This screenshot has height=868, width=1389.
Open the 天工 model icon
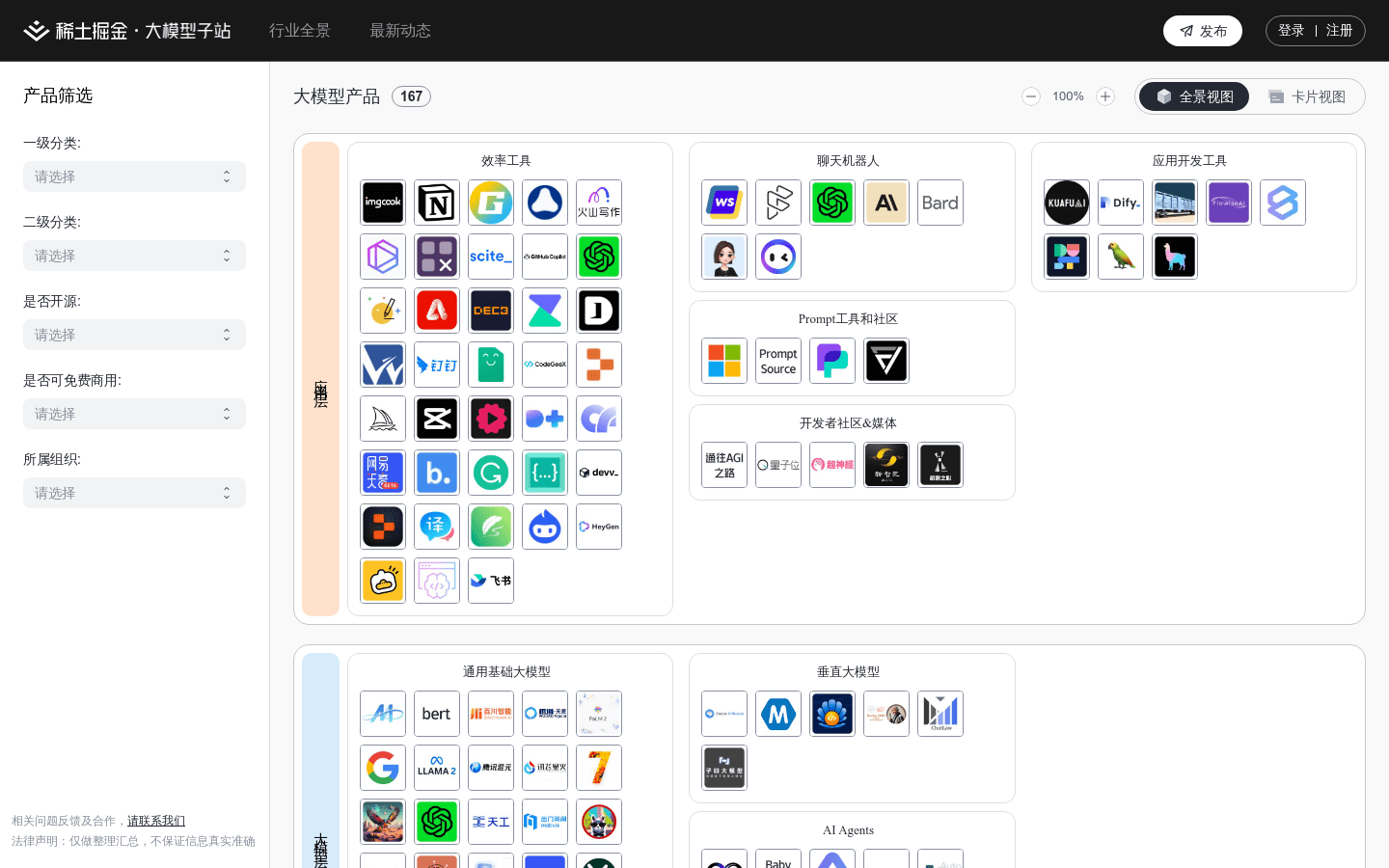[491, 822]
